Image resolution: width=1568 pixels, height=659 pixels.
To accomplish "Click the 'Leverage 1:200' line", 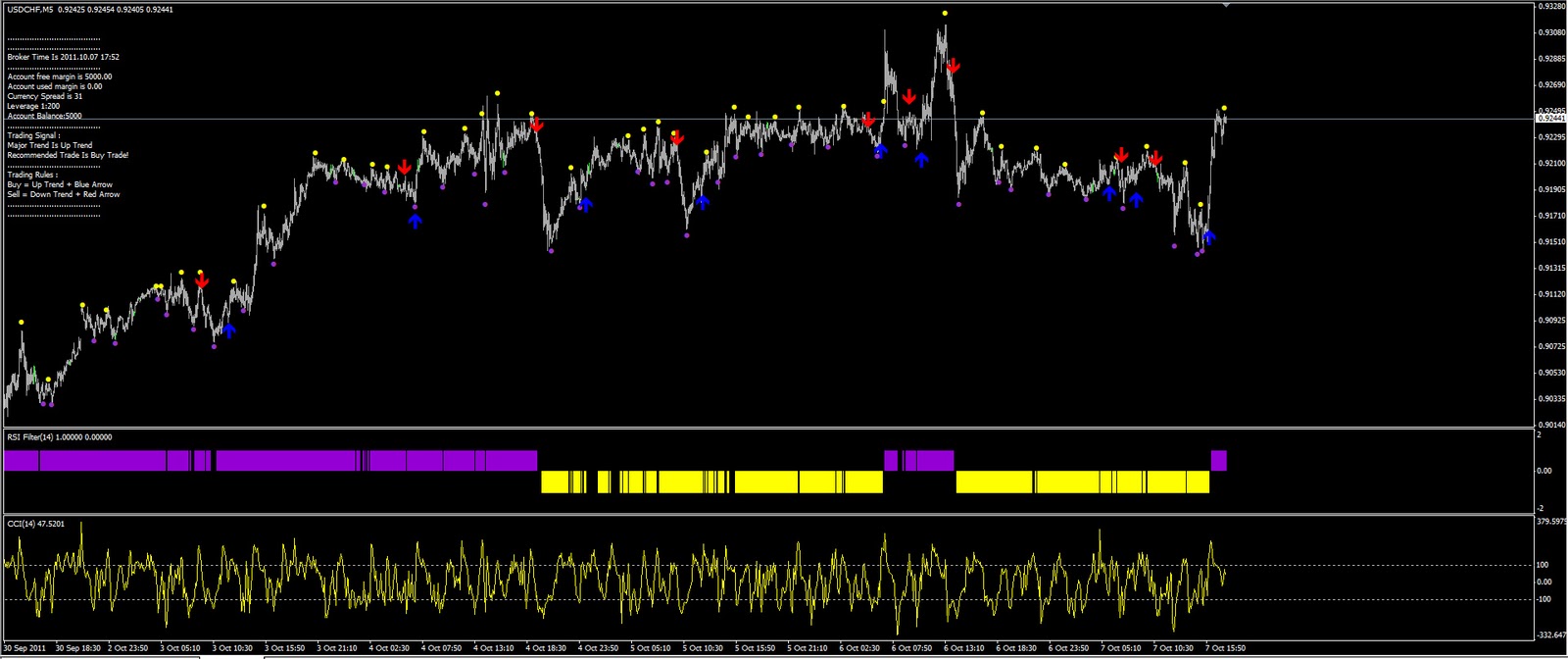I will pyautogui.click(x=33, y=106).
